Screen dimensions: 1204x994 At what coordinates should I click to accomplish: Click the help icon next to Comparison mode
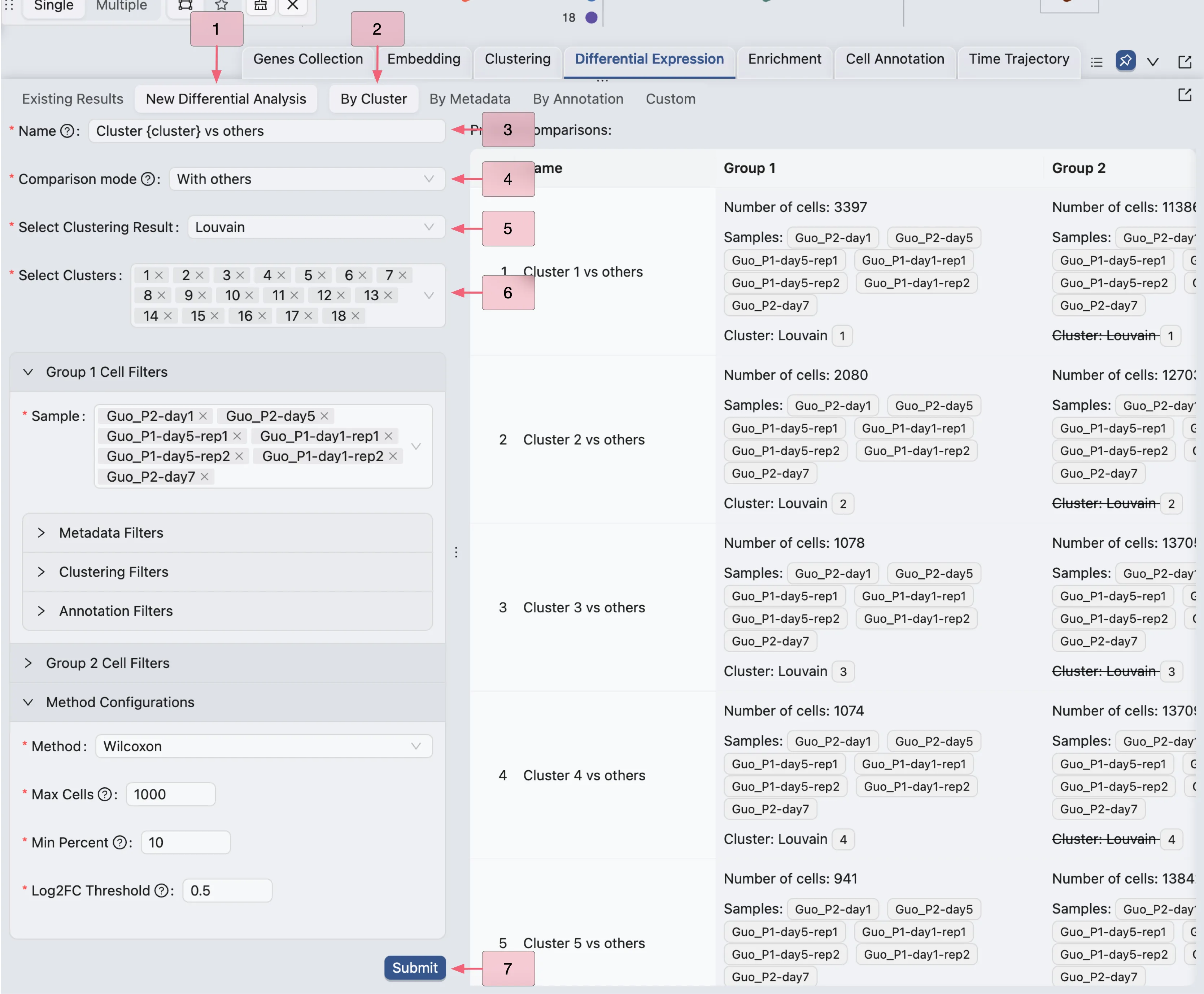148,179
